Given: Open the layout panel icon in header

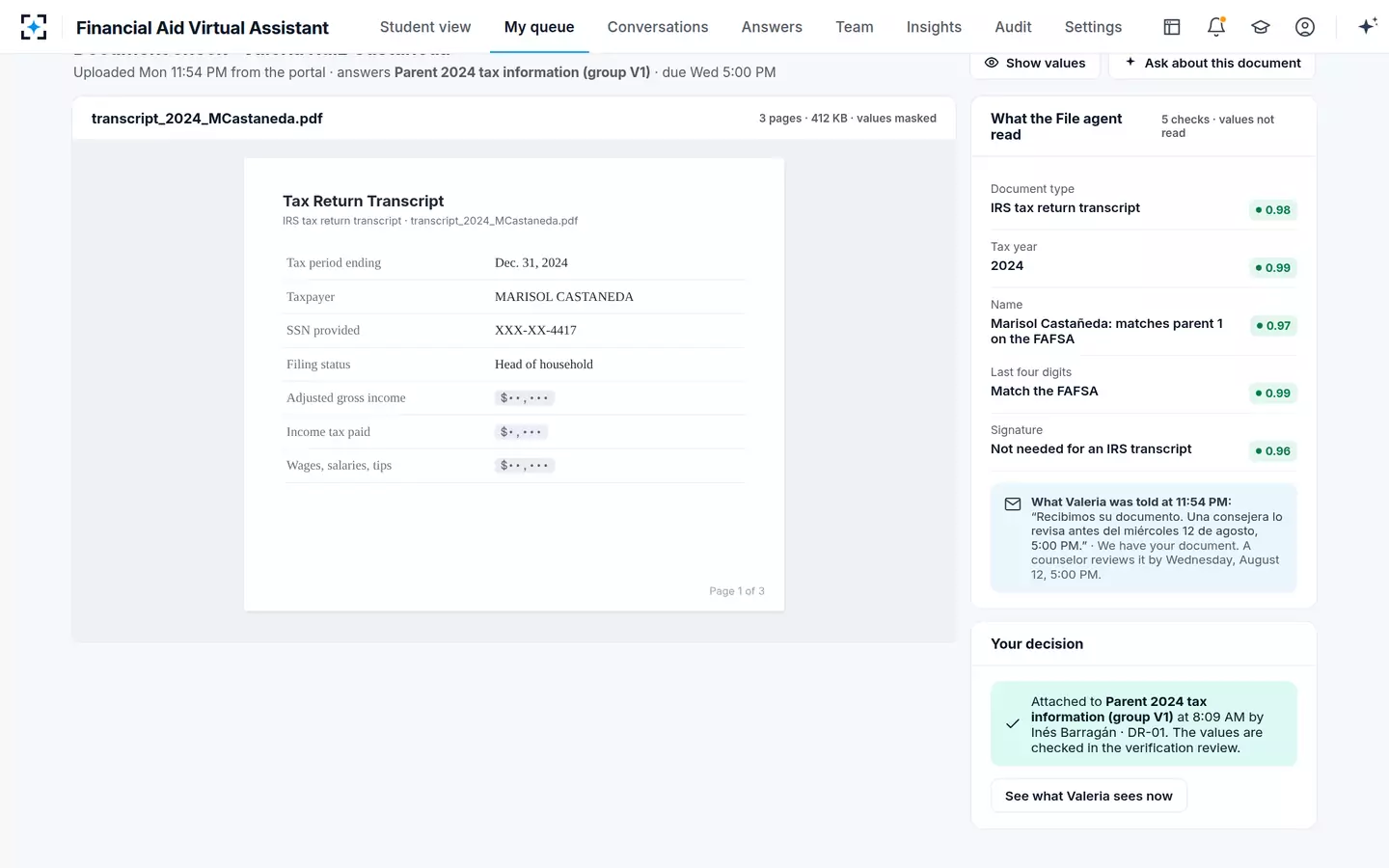Looking at the screenshot, I should click(1172, 27).
